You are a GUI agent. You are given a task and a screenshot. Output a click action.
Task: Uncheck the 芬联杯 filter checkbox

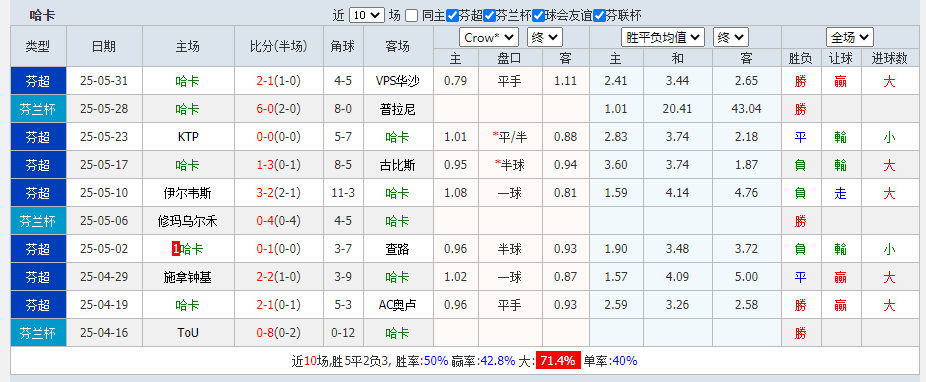(599, 15)
